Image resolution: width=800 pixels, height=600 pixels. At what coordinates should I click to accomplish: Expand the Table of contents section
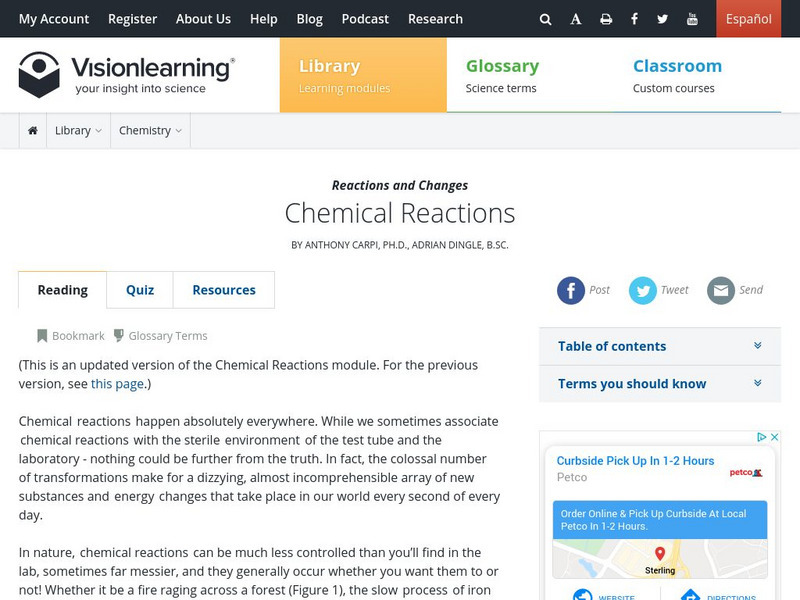(659, 346)
